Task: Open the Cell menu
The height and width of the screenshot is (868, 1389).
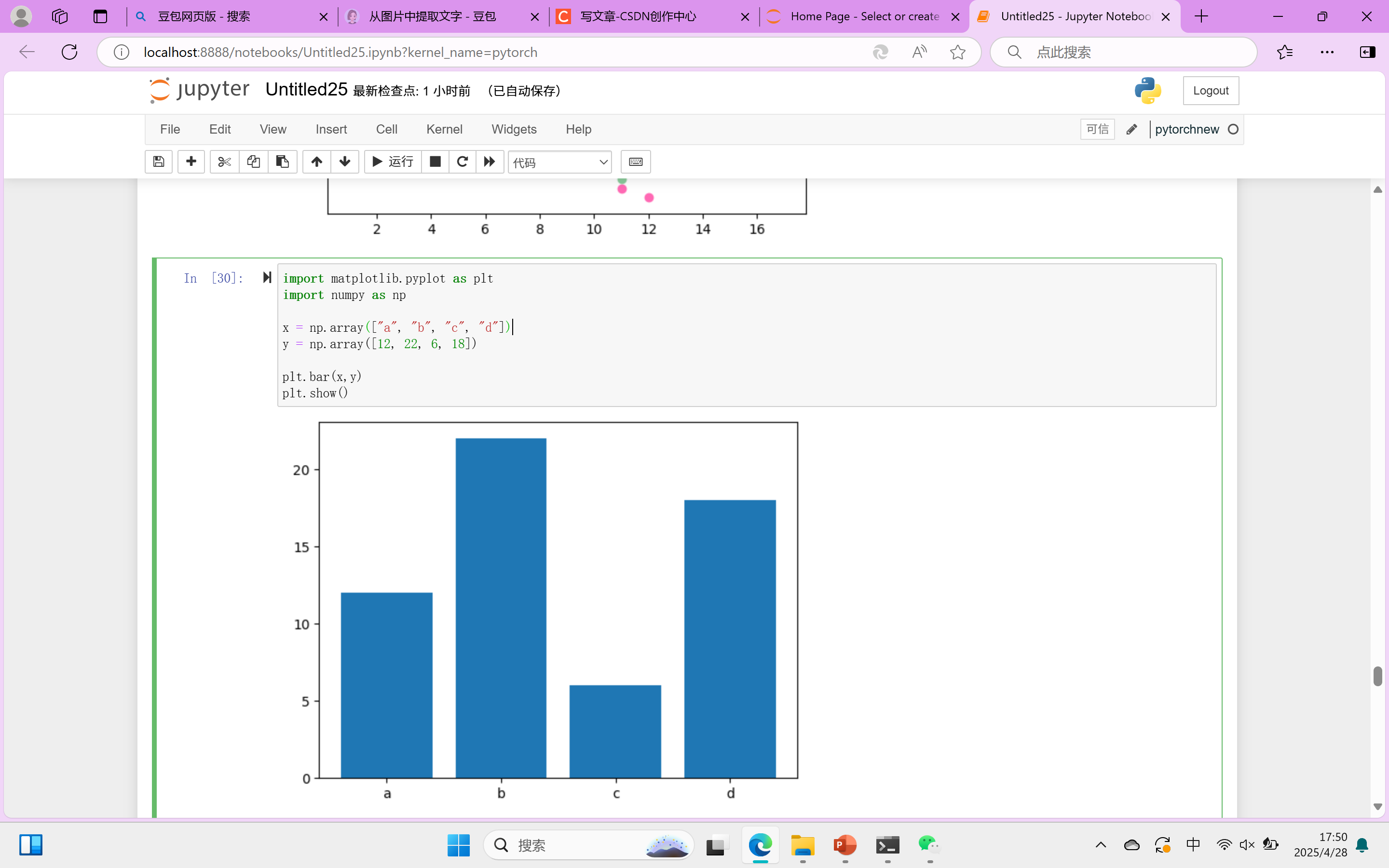Action: [x=386, y=129]
